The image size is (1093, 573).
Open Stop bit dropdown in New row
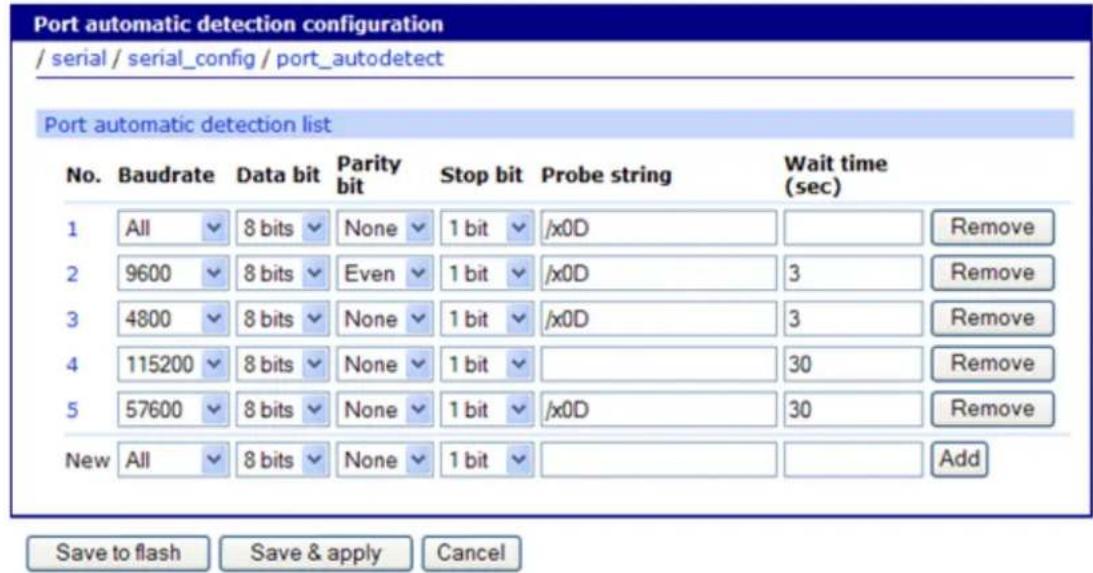[487, 460]
